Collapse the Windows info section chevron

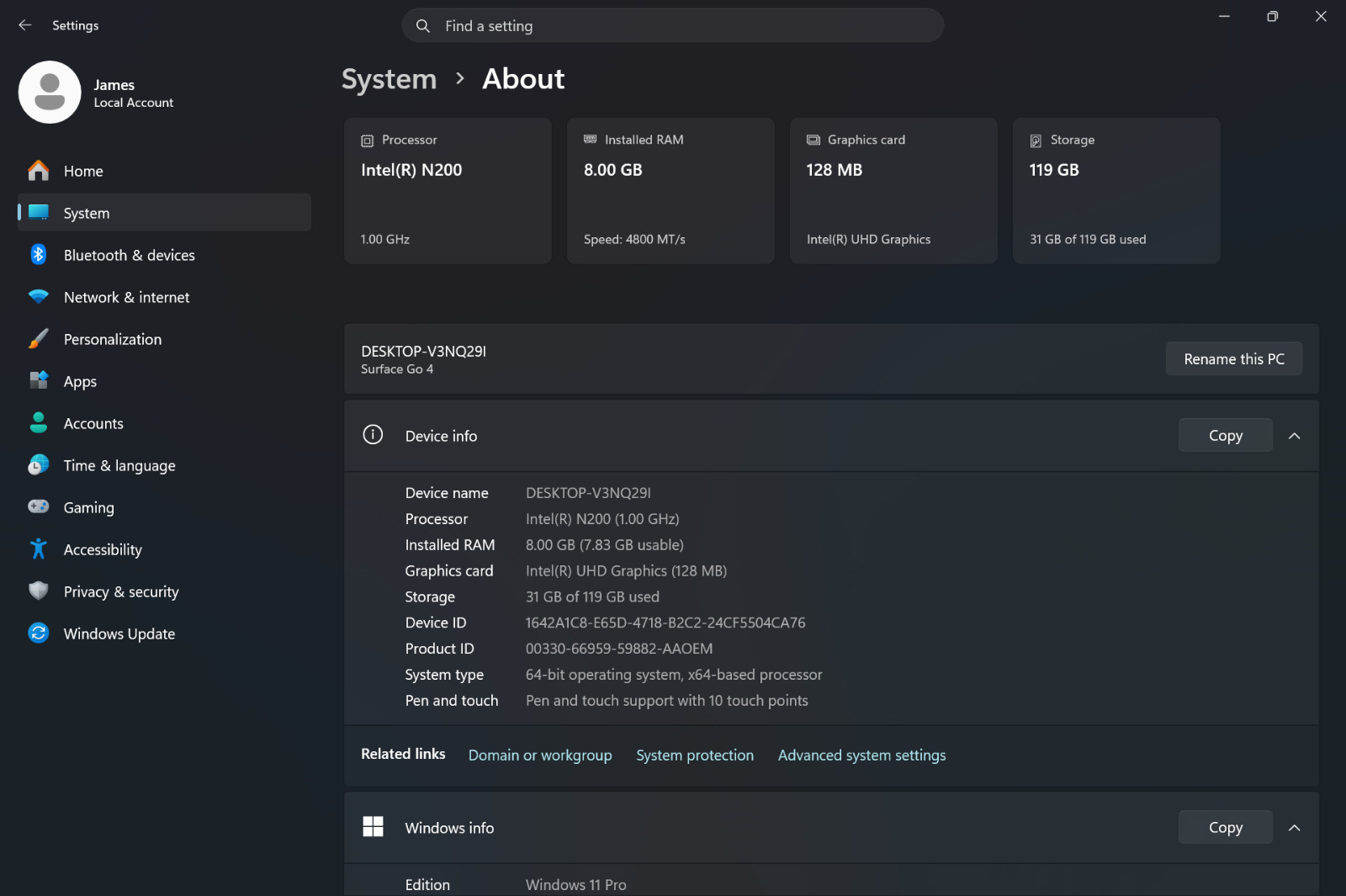point(1295,828)
